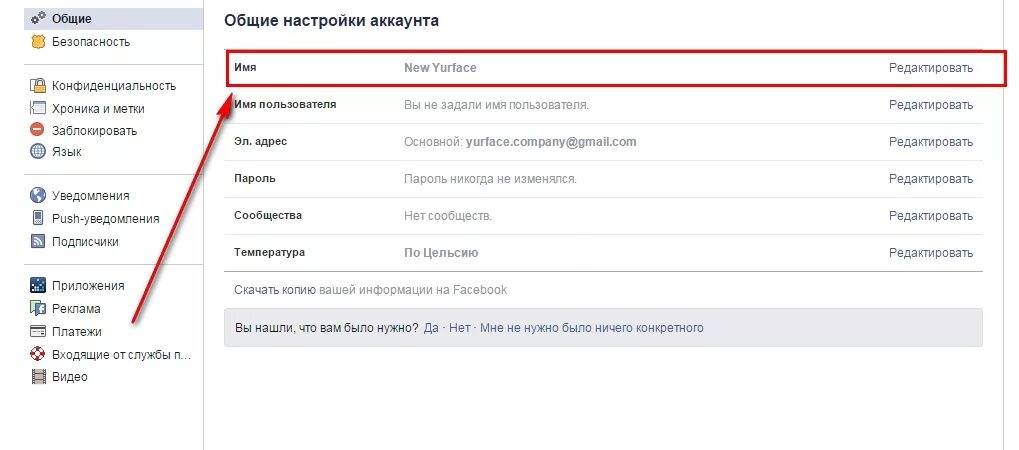Click Редактировать next to Пароль

point(931,179)
